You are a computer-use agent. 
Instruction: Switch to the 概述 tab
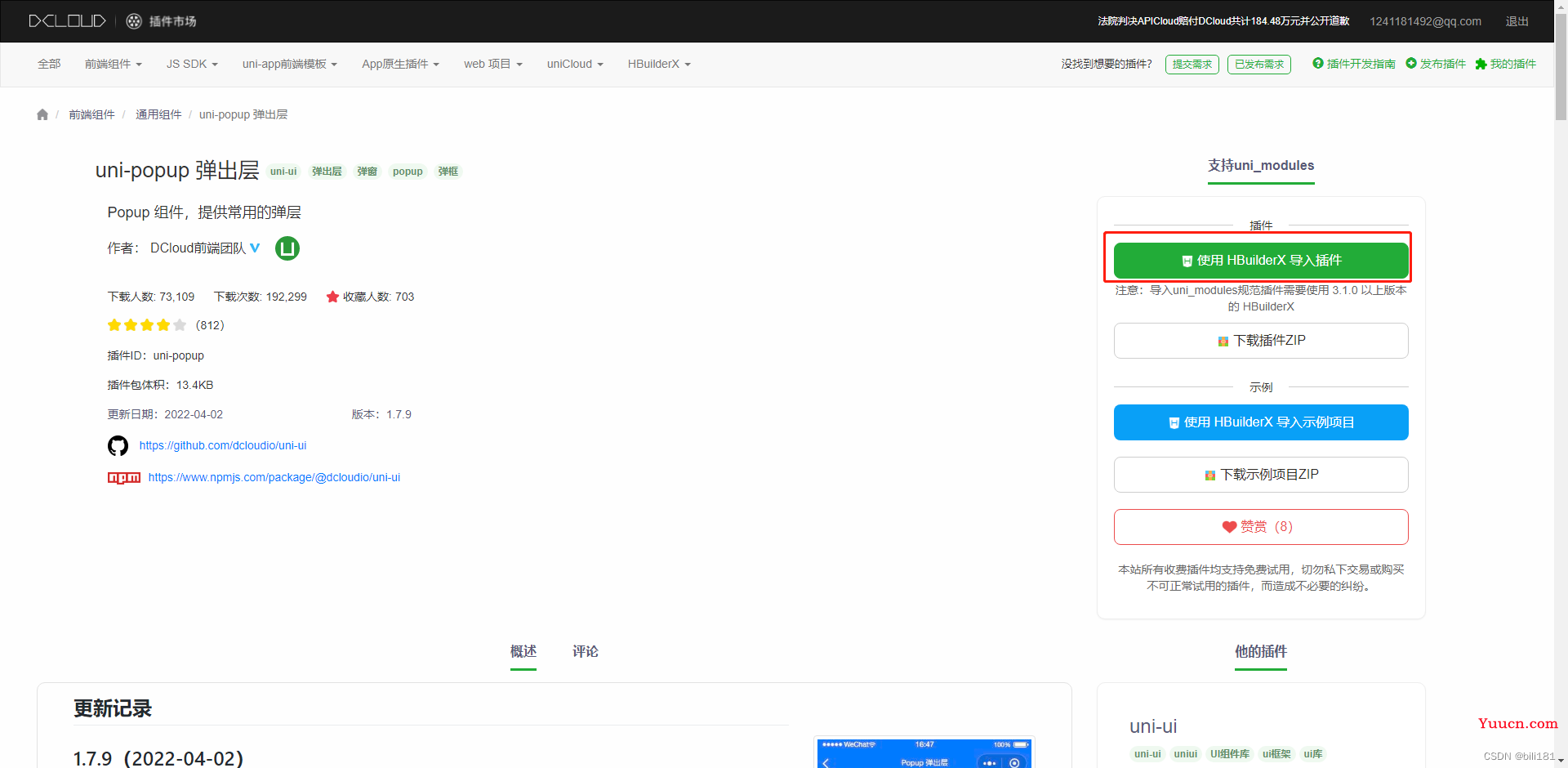(x=523, y=652)
